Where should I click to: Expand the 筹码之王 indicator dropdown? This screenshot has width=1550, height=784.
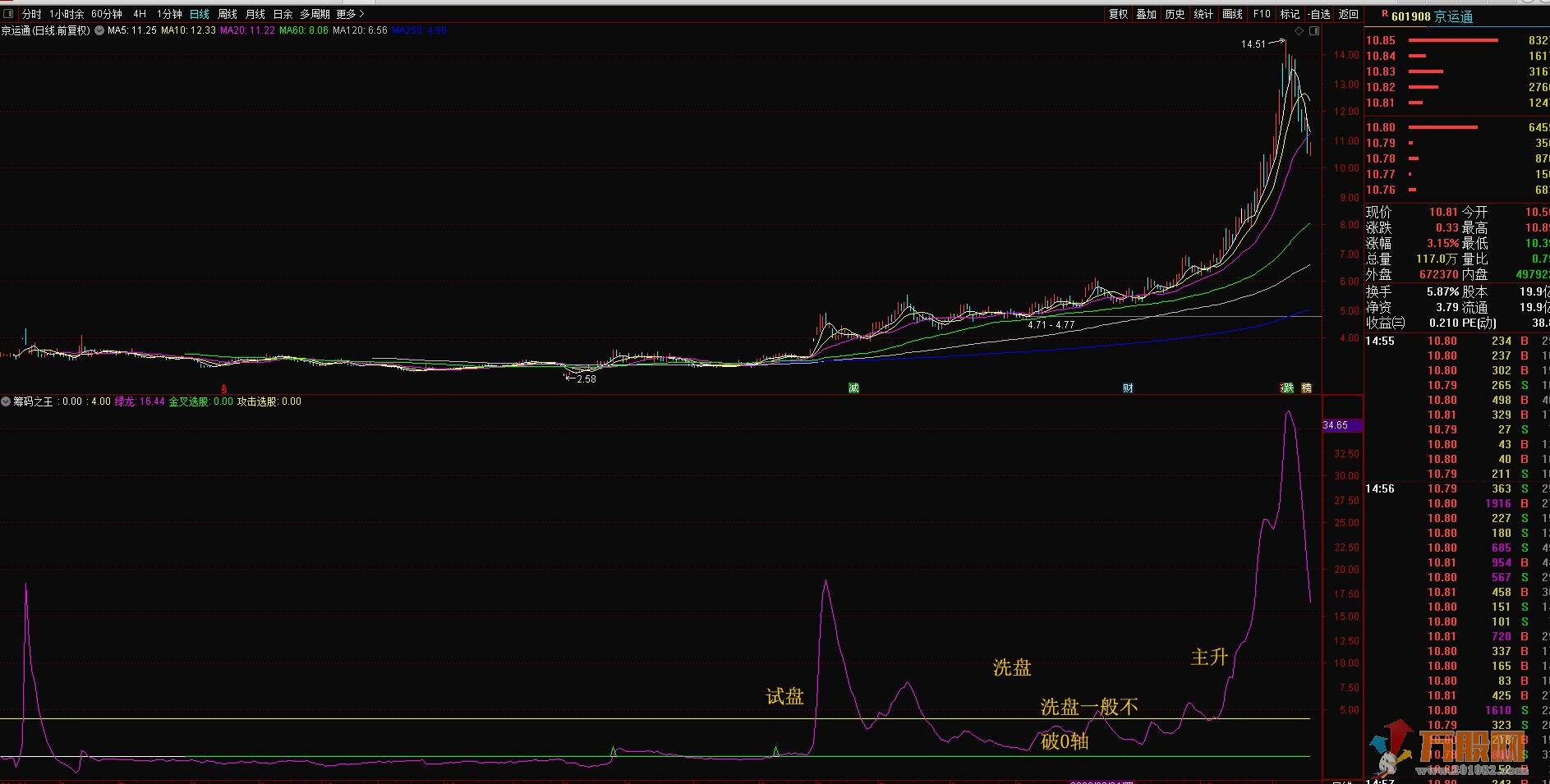(6, 401)
